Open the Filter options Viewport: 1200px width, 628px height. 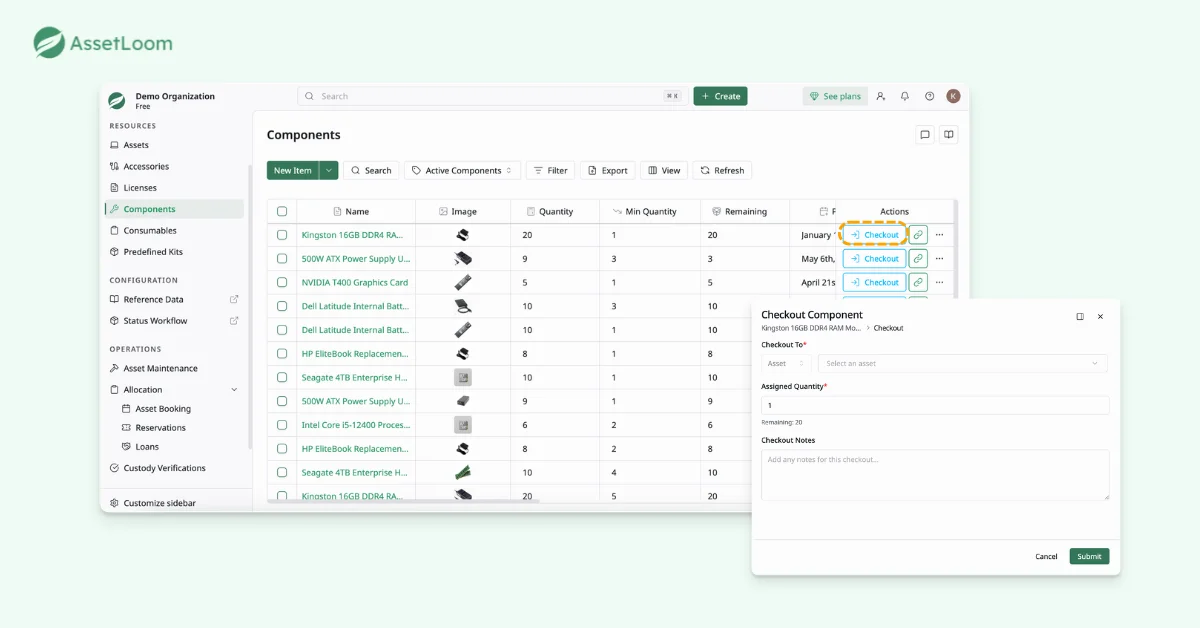click(x=550, y=170)
